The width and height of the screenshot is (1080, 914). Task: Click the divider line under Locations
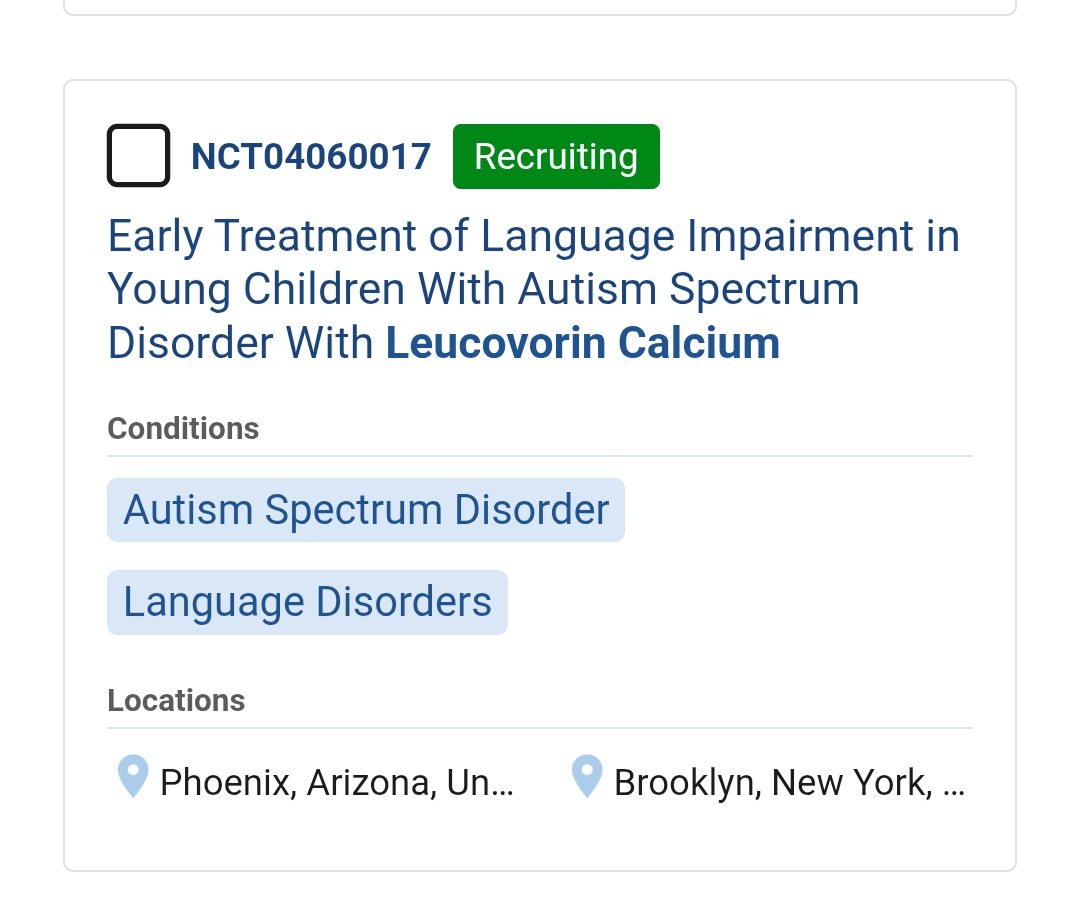[540, 728]
